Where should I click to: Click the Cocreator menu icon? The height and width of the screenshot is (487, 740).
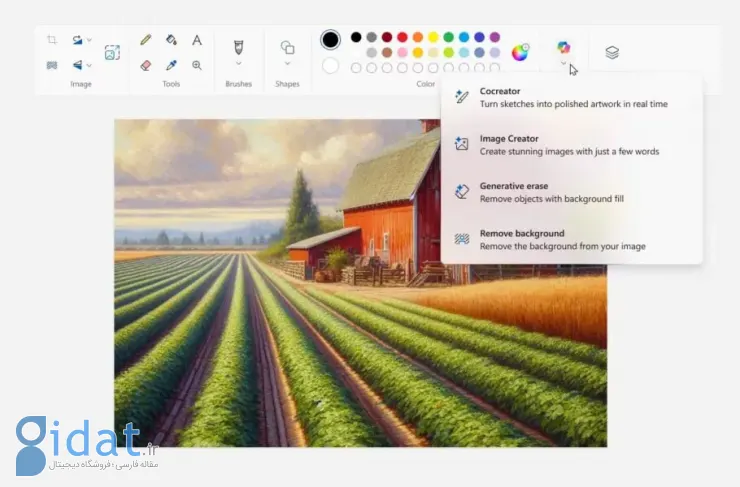click(x=462, y=97)
